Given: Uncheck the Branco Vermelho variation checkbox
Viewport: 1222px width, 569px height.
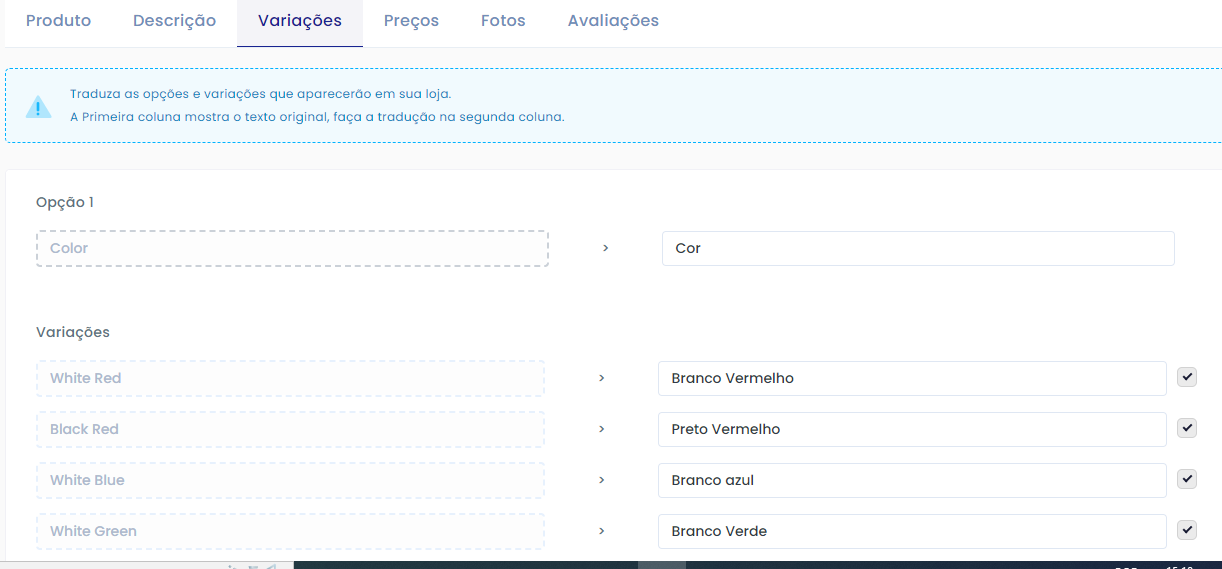Looking at the screenshot, I should 1187,377.
